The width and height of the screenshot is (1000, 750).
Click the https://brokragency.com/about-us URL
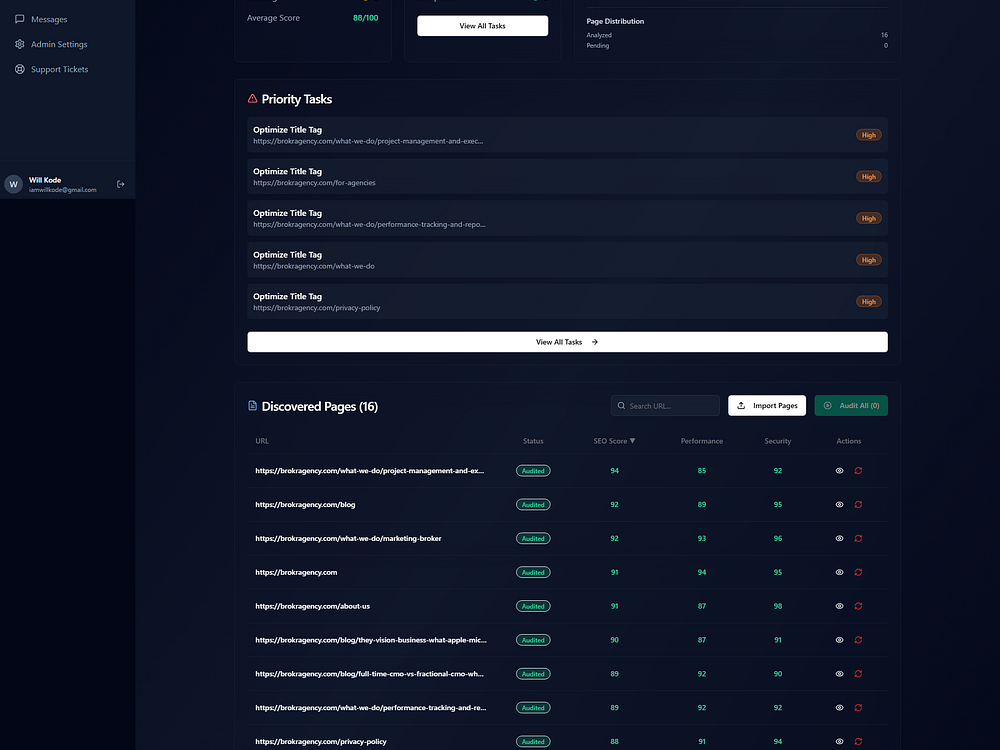tap(312, 606)
